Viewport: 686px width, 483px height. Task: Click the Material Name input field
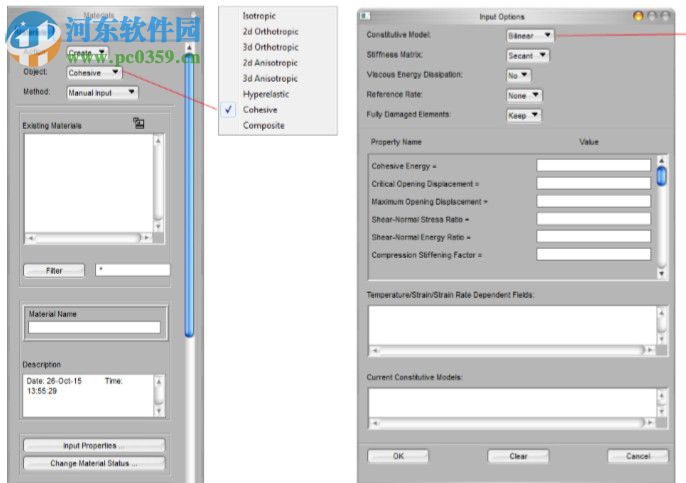pos(94,327)
